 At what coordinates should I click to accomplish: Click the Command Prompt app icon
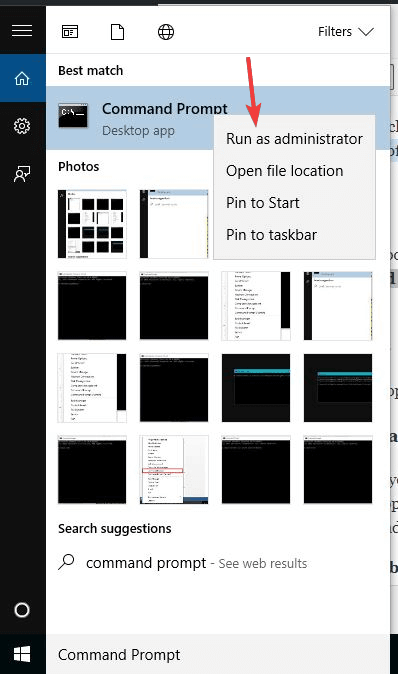[73, 116]
